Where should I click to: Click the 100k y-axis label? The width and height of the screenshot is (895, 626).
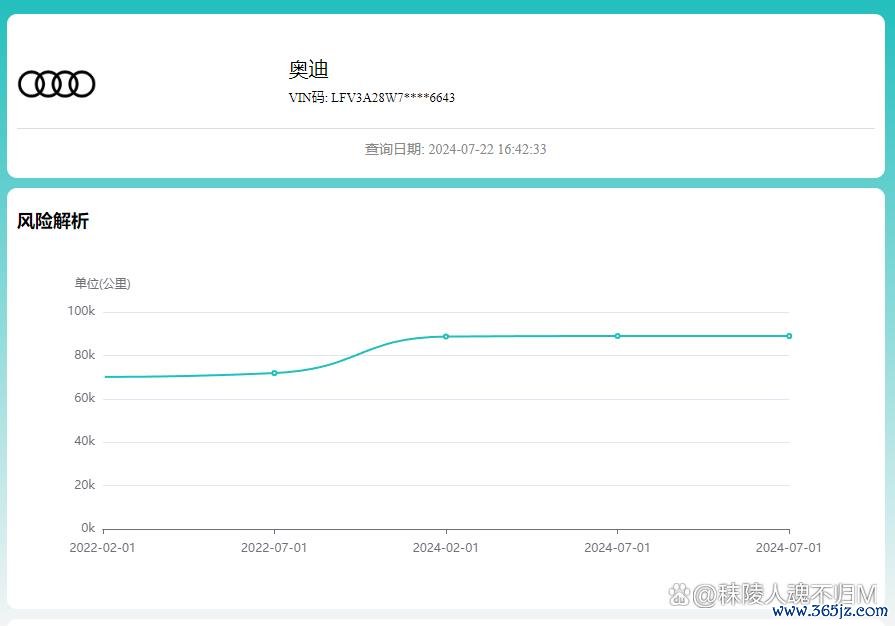[x=81, y=311]
